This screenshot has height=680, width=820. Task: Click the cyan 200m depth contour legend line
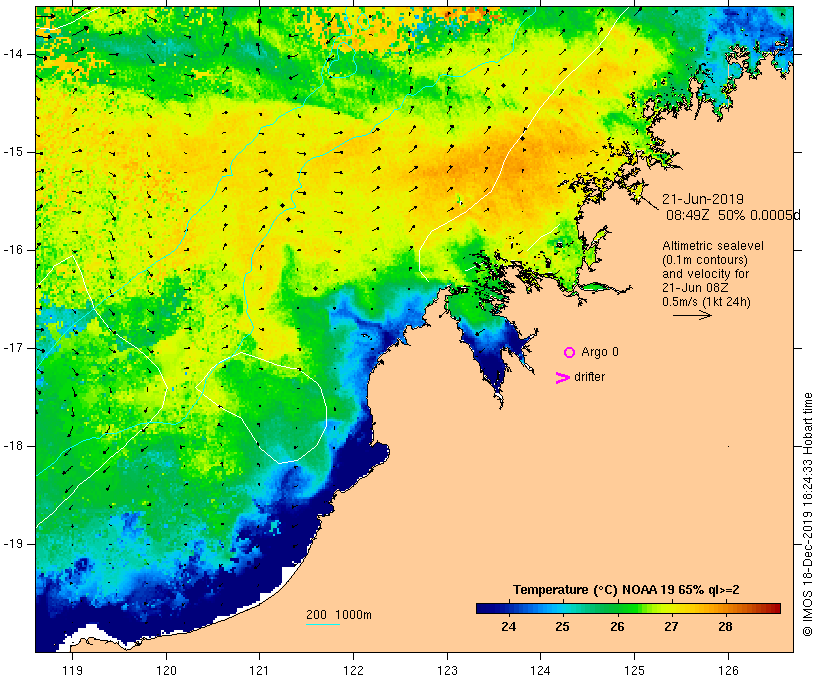coord(323,624)
